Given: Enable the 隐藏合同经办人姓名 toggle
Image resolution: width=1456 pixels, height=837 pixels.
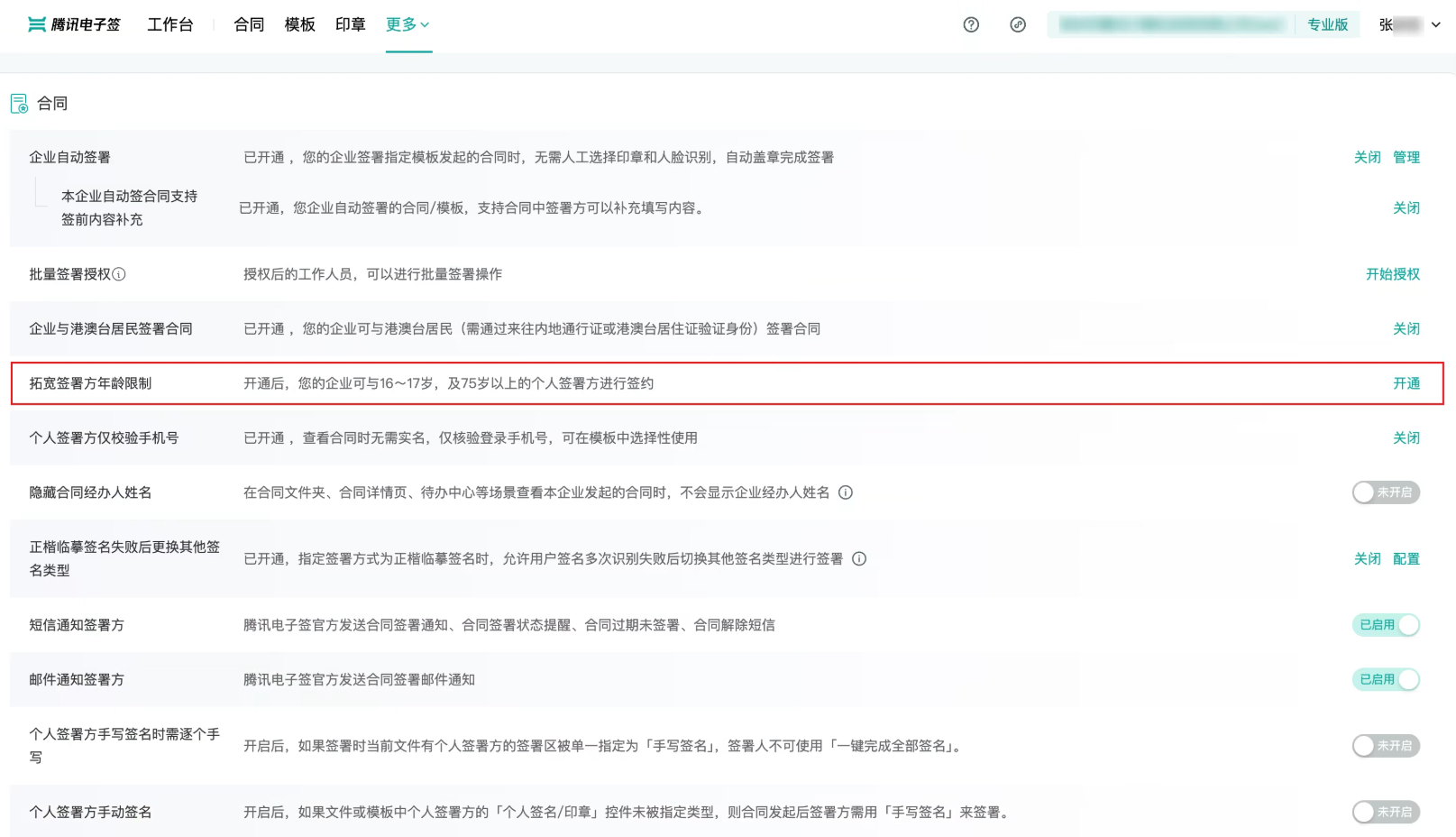Looking at the screenshot, I should point(1386,492).
